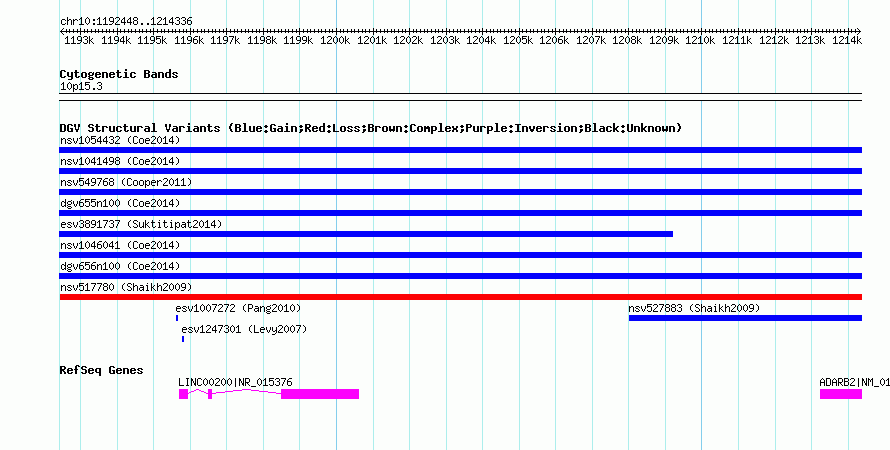Click the Cytogenetic Bands track title

point(119,74)
